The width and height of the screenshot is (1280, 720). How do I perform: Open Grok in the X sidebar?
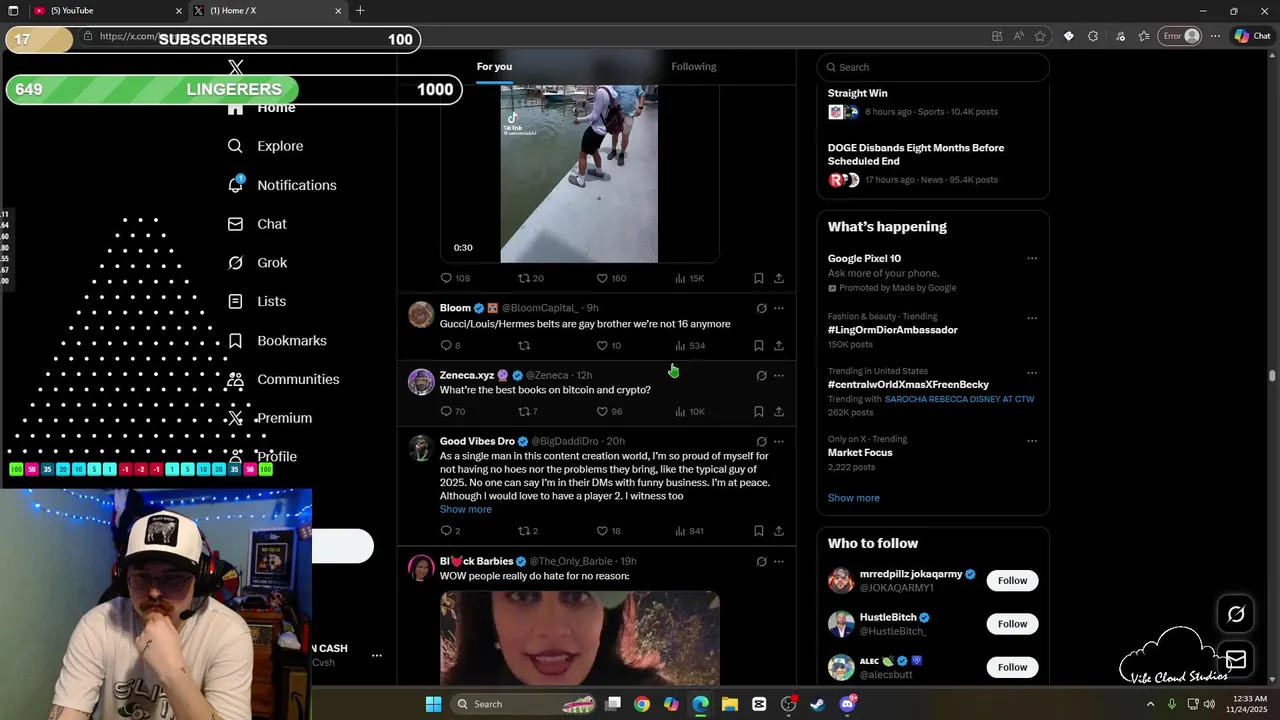pyautogui.click(x=258, y=263)
